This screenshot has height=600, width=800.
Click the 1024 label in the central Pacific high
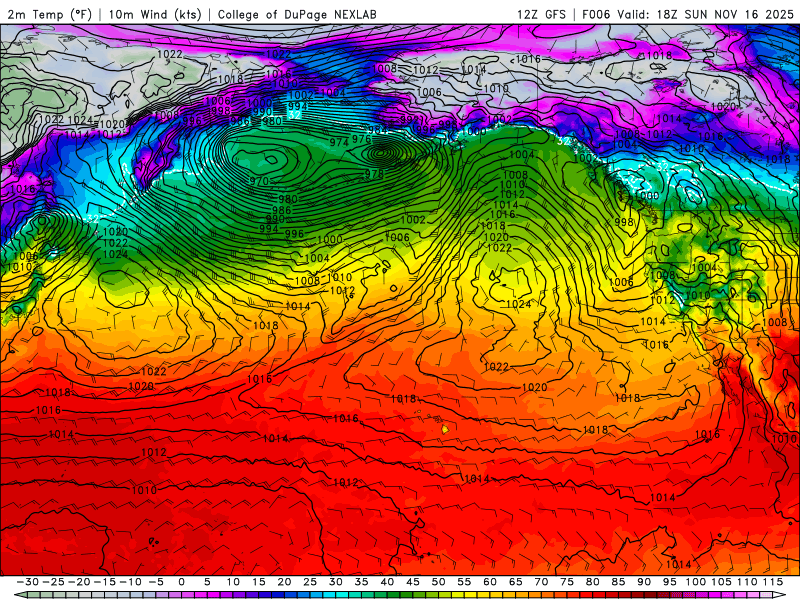click(518, 304)
